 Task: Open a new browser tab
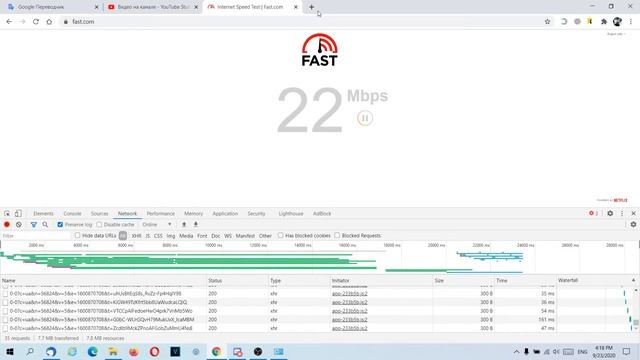311,7
